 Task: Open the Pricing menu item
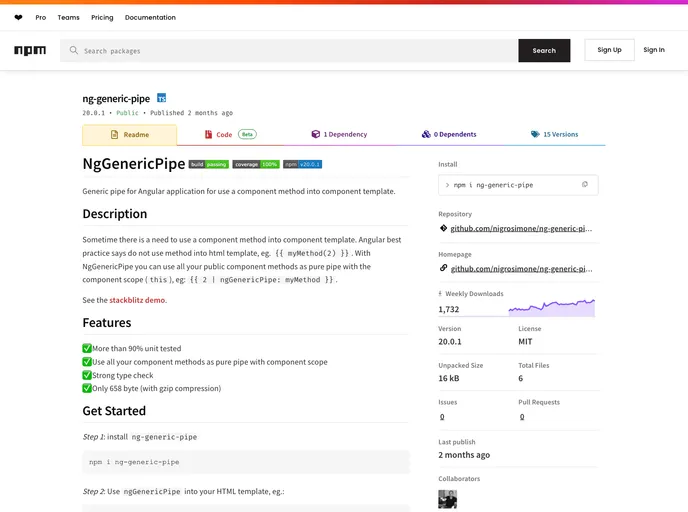102,17
